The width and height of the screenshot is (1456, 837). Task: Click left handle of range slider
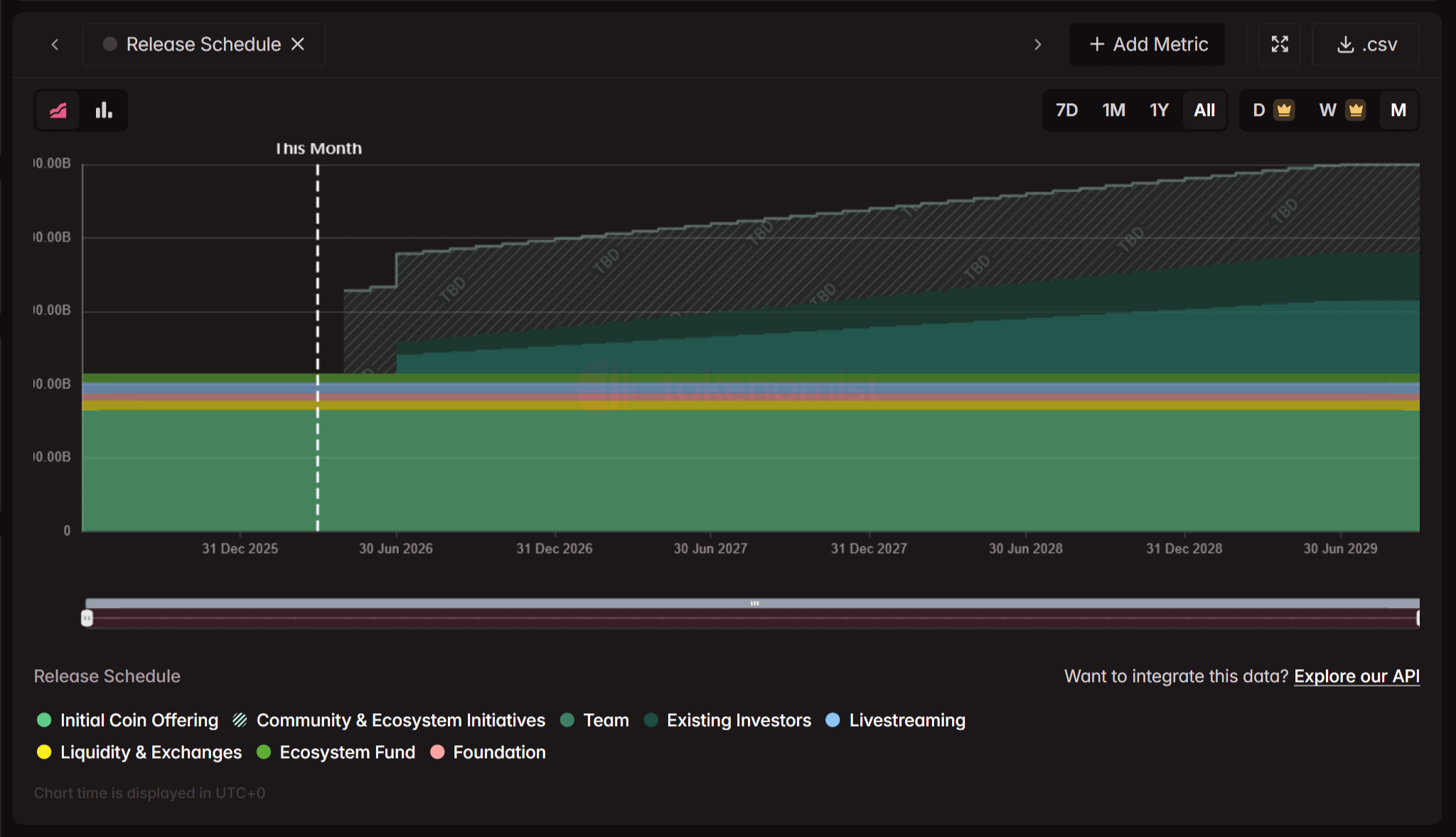pos(87,618)
